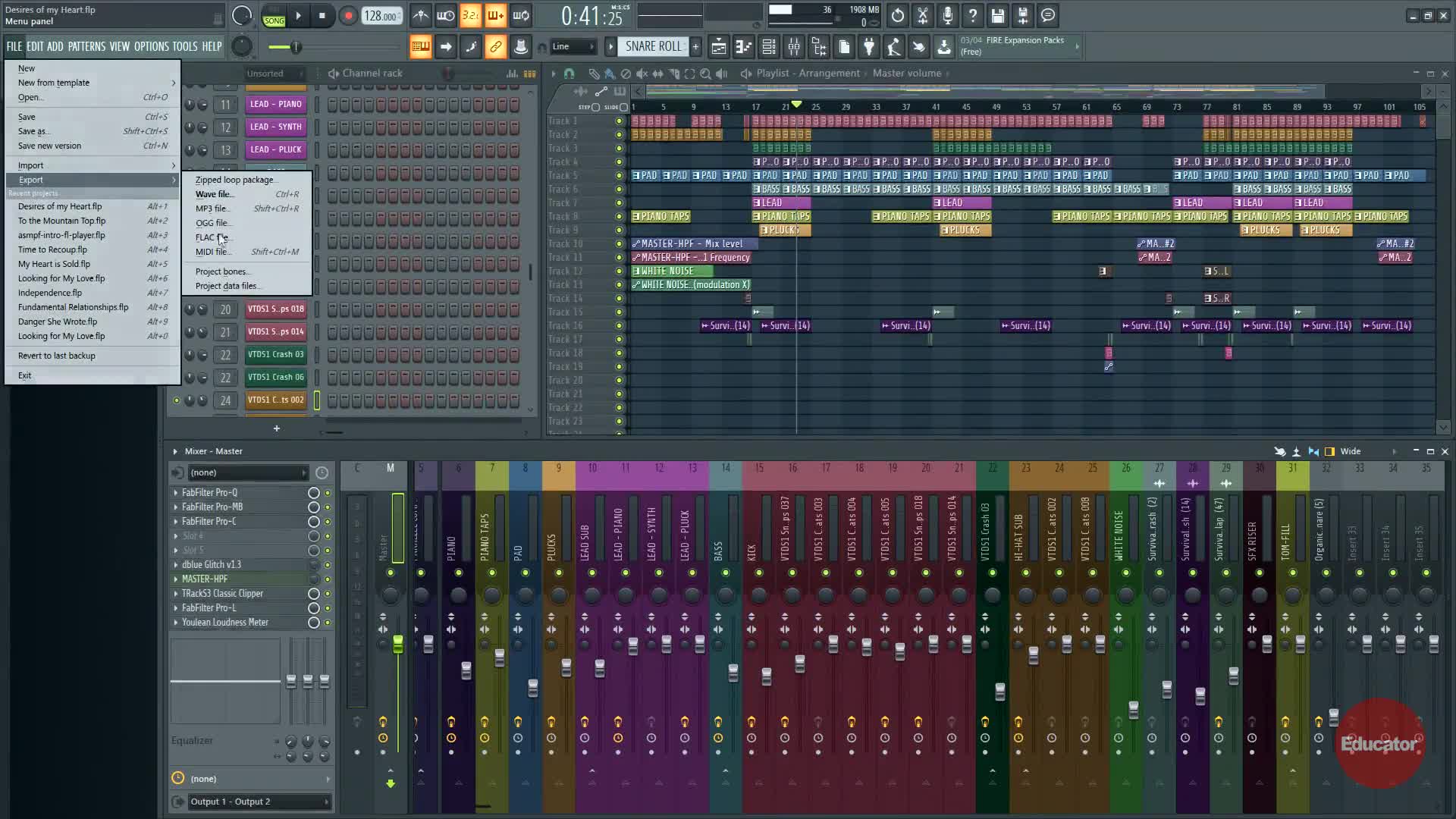1456x819 pixels.
Task: Toggle the link/multilink to controllers icon
Action: click(x=495, y=47)
